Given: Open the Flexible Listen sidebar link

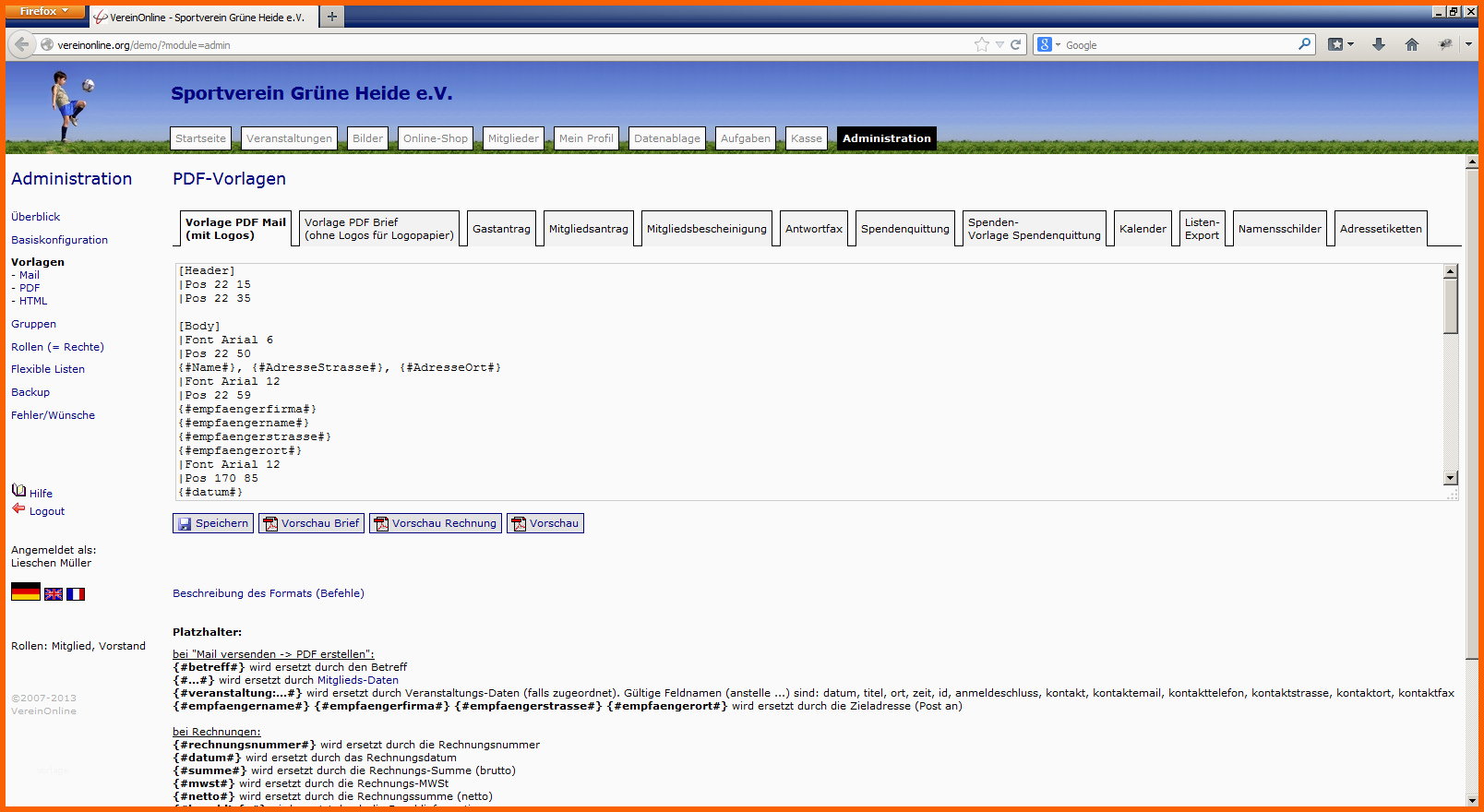Looking at the screenshot, I should coord(48,369).
